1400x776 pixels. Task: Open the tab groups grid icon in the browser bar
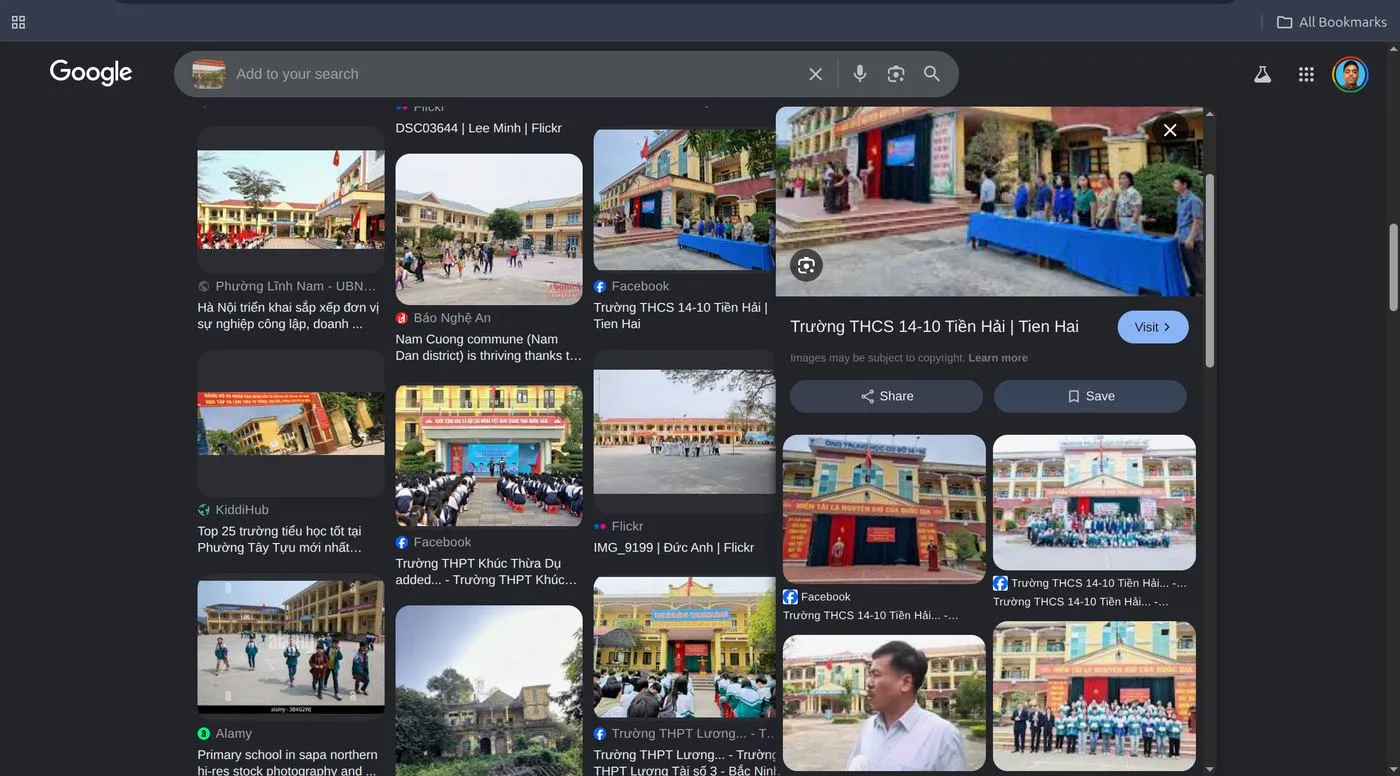coord(18,22)
